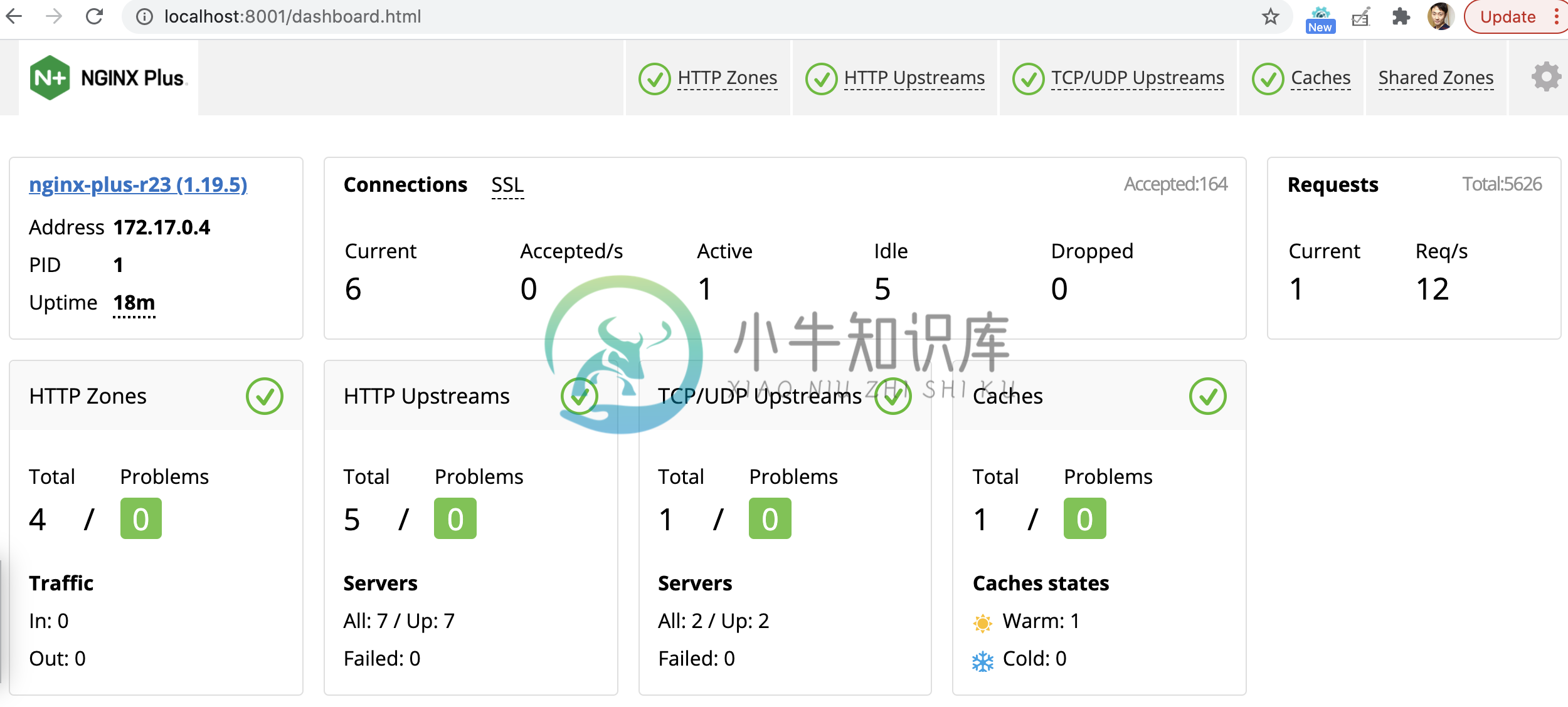Open the TCP/UDP Upstreams card title
The image size is (1568, 707).
[x=760, y=396]
